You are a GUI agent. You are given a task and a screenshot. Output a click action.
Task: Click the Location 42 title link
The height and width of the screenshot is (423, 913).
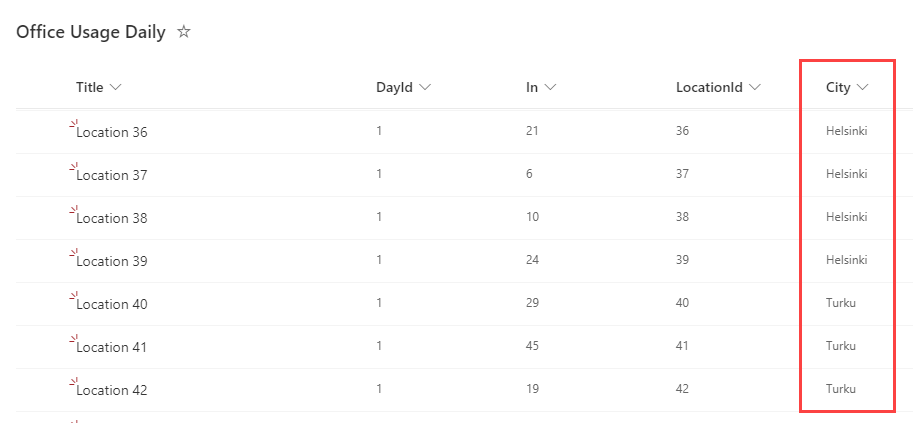(112, 390)
